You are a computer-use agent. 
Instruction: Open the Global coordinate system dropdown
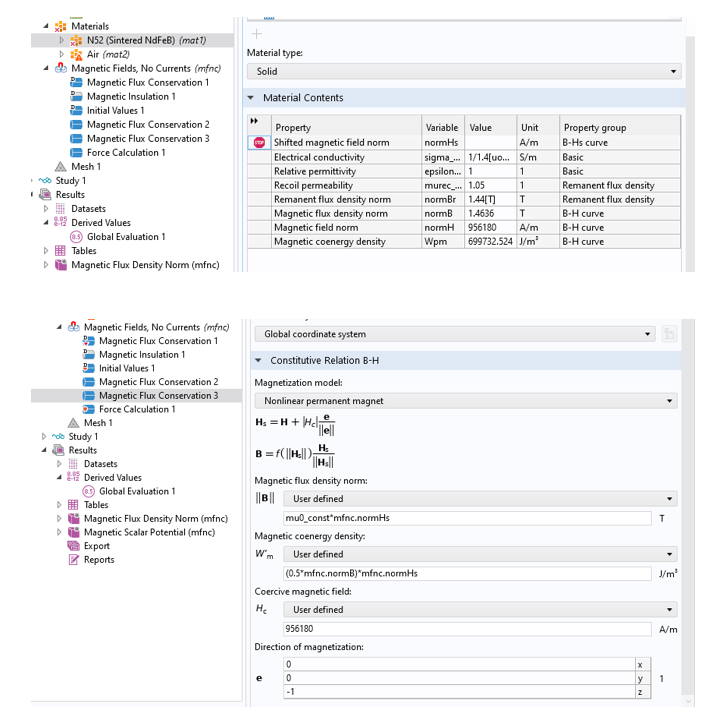pyautogui.click(x=456, y=334)
